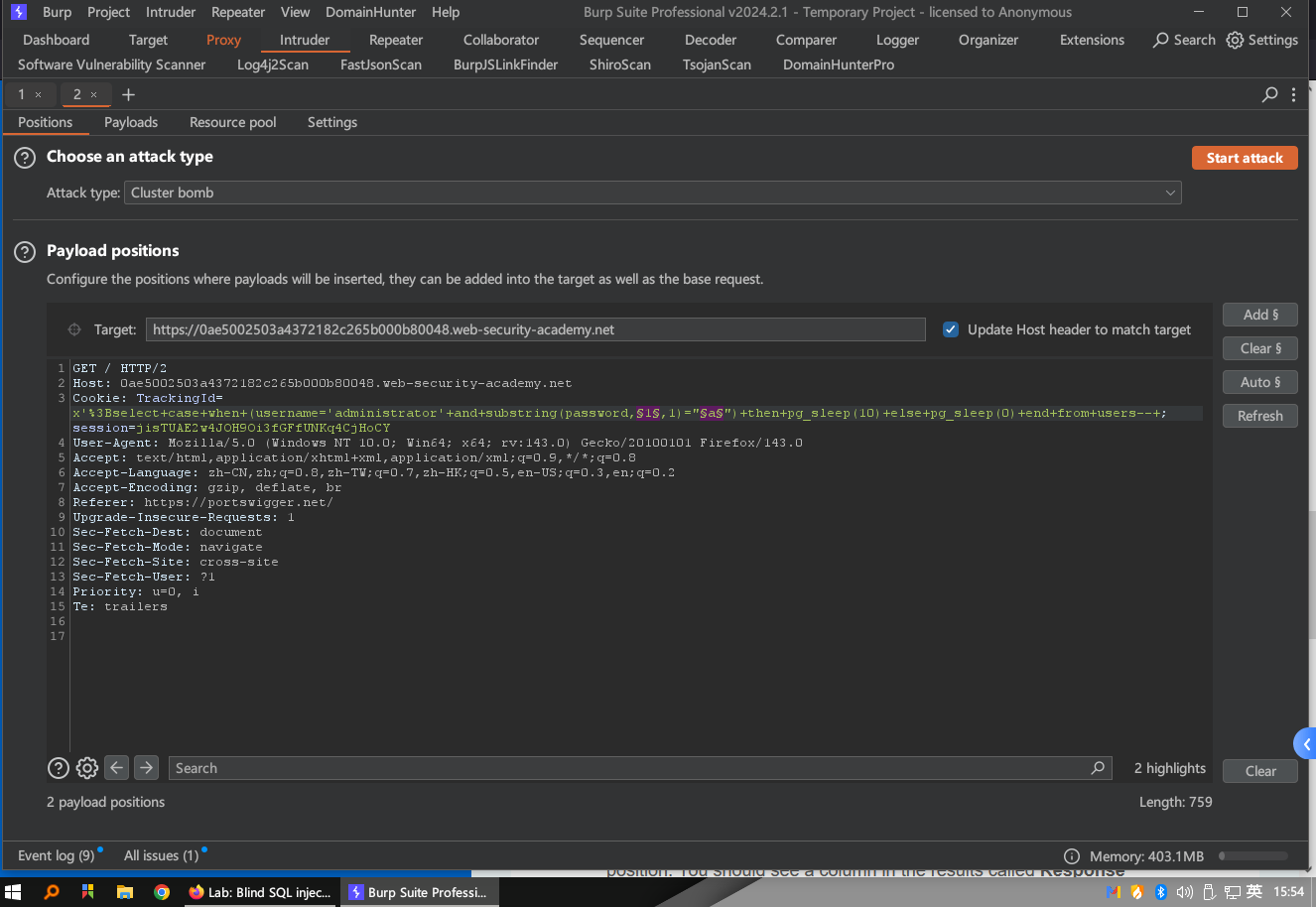Screen dimensions: 1316x907
Task: Click the Target URL input field
Action: [x=536, y=329]
